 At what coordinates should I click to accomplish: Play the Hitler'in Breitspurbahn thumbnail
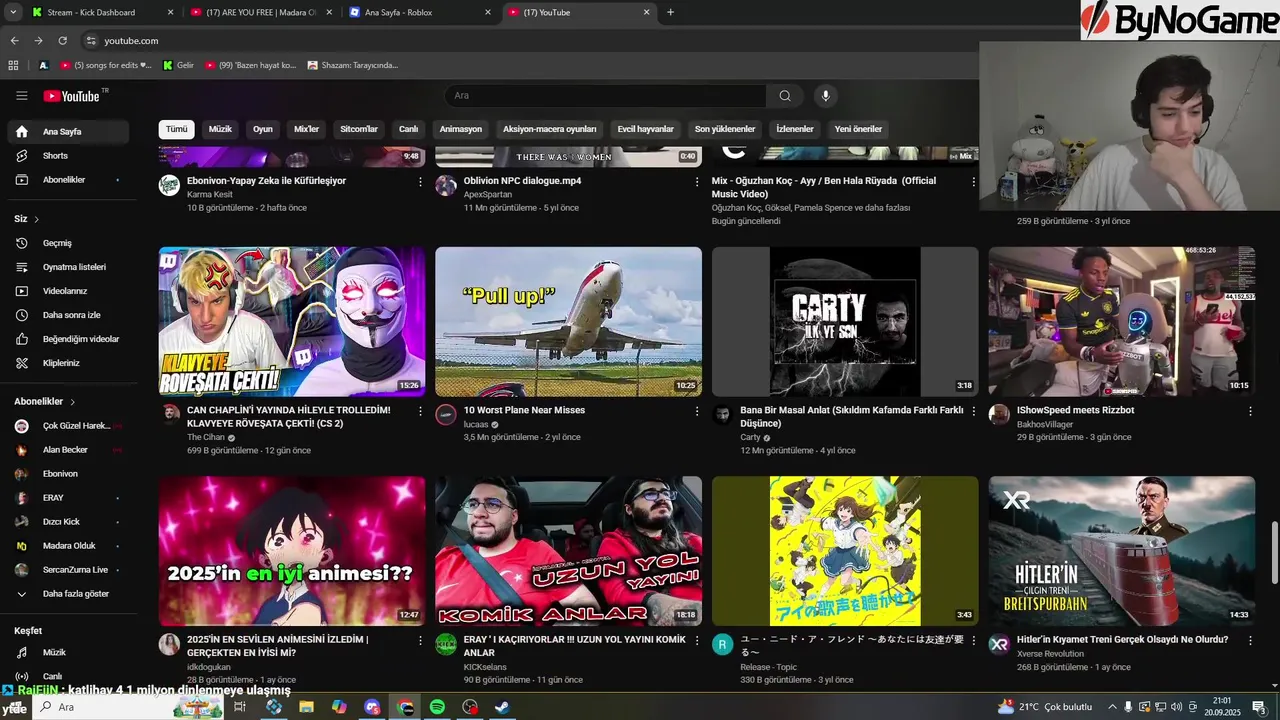point(1122,551)
